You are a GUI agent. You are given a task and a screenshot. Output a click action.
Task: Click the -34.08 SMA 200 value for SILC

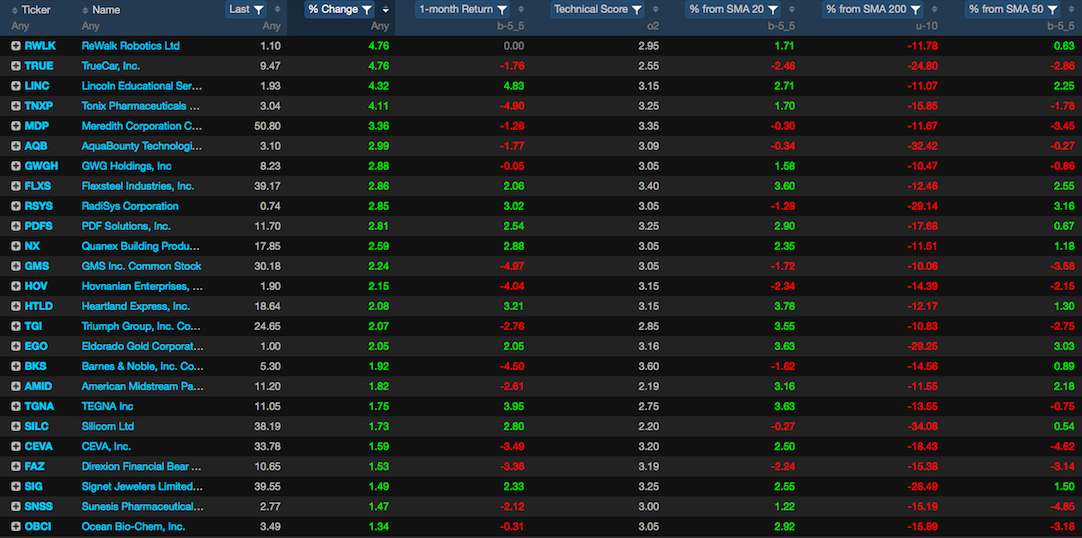tap(923, 426)
